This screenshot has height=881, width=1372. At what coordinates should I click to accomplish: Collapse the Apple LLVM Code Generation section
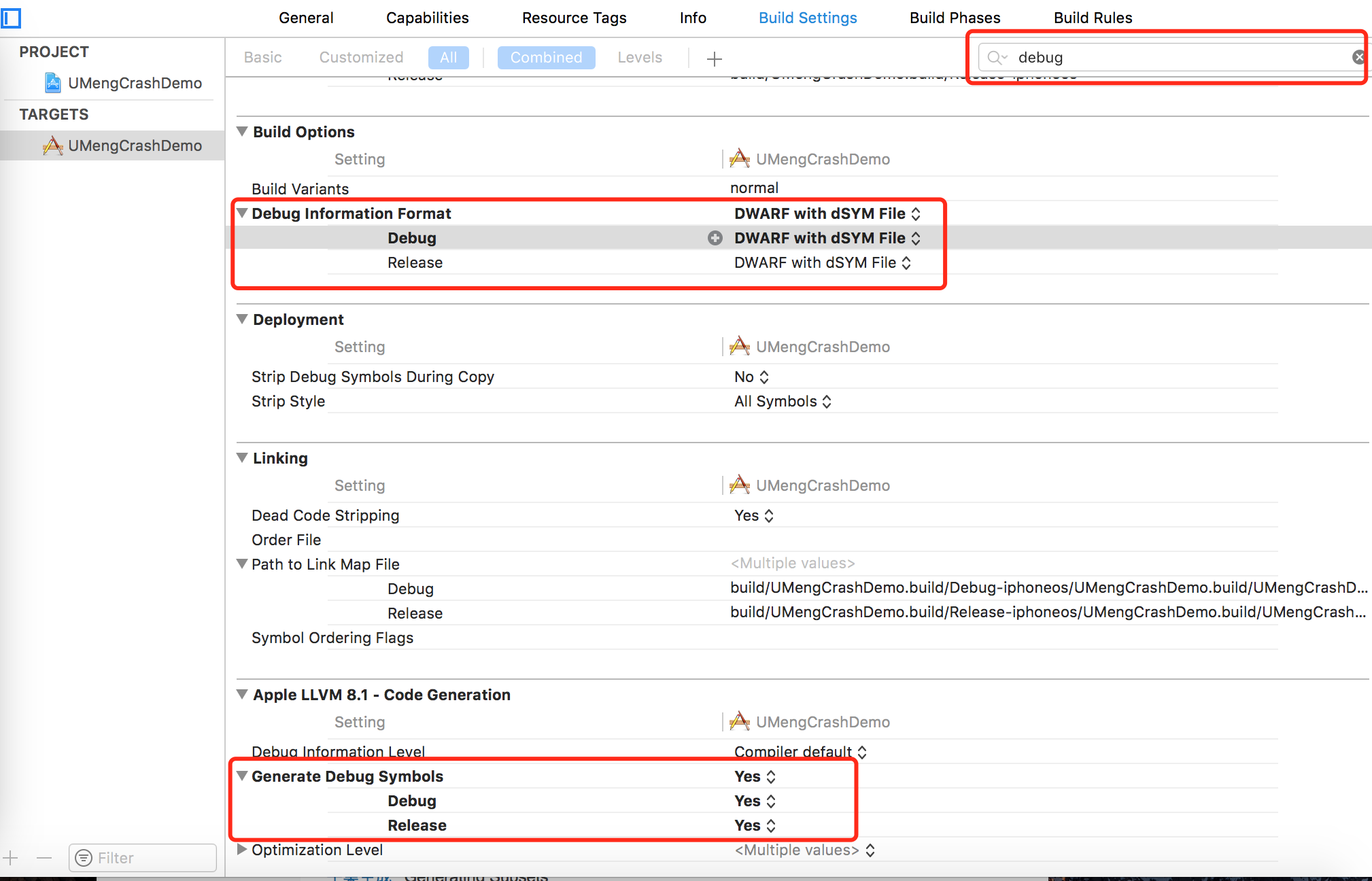point(242,694)
